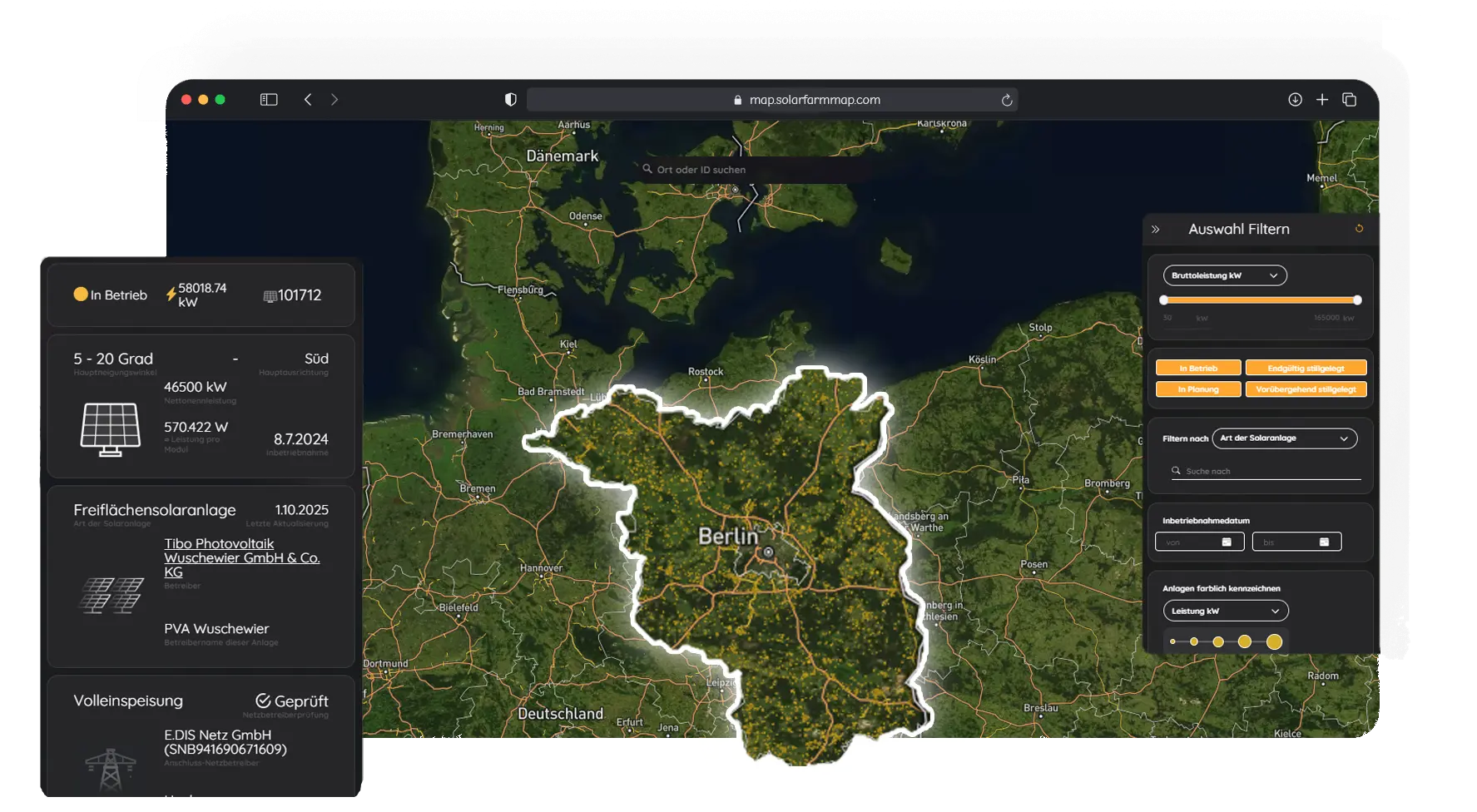Open the 'von' commissioning date picker
This screenshot has height=812, width=1477.
[1199, 542]
